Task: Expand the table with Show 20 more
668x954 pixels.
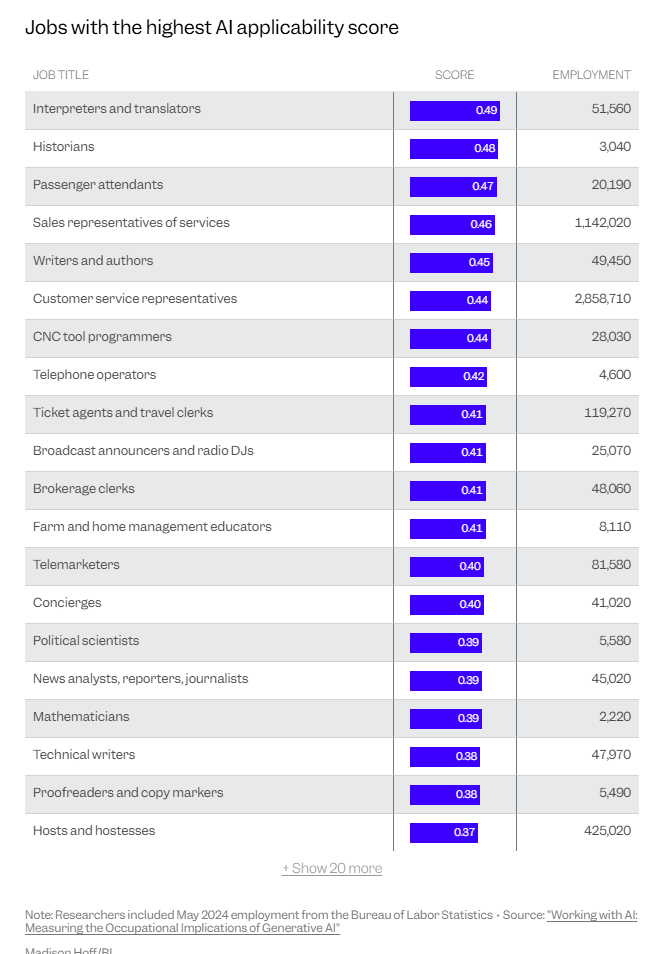Action: pos(332,868)
